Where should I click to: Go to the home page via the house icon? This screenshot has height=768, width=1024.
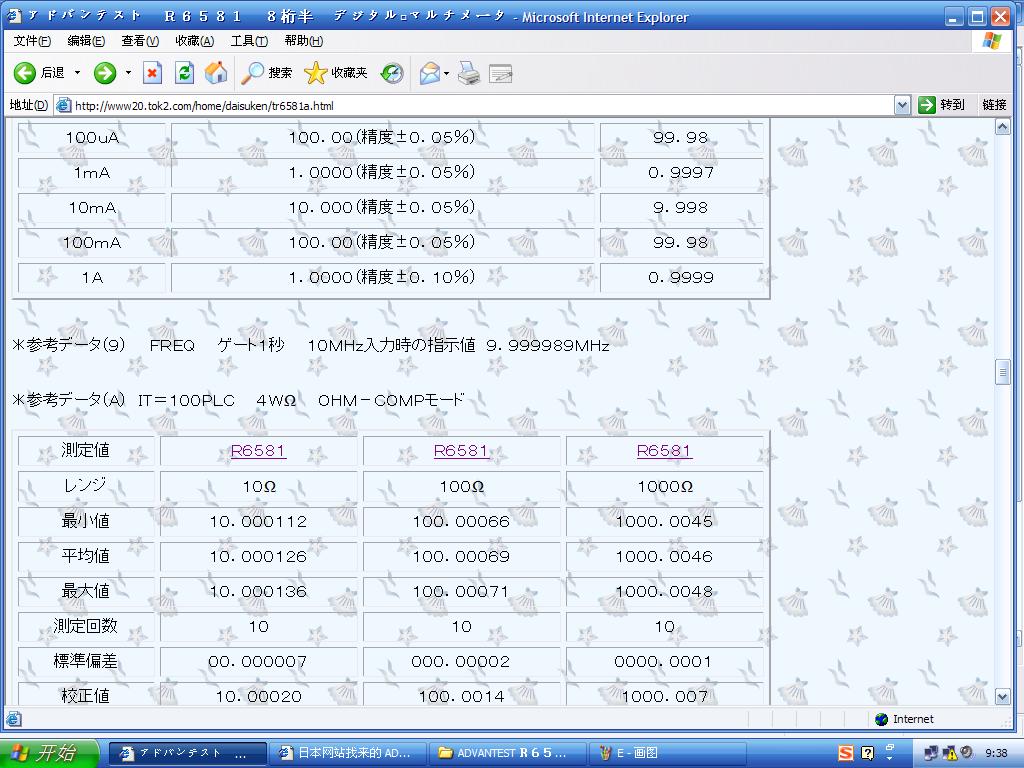(216, 72)
